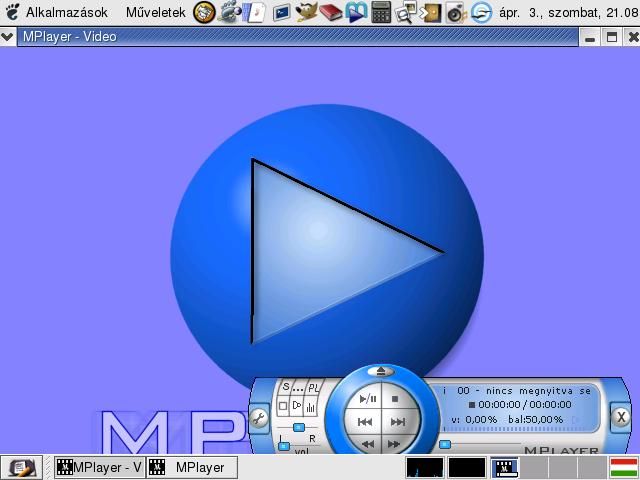640x480 pixels.
Task: Click the '...' button on MPlayer controller
Action: tap(298, 388)
